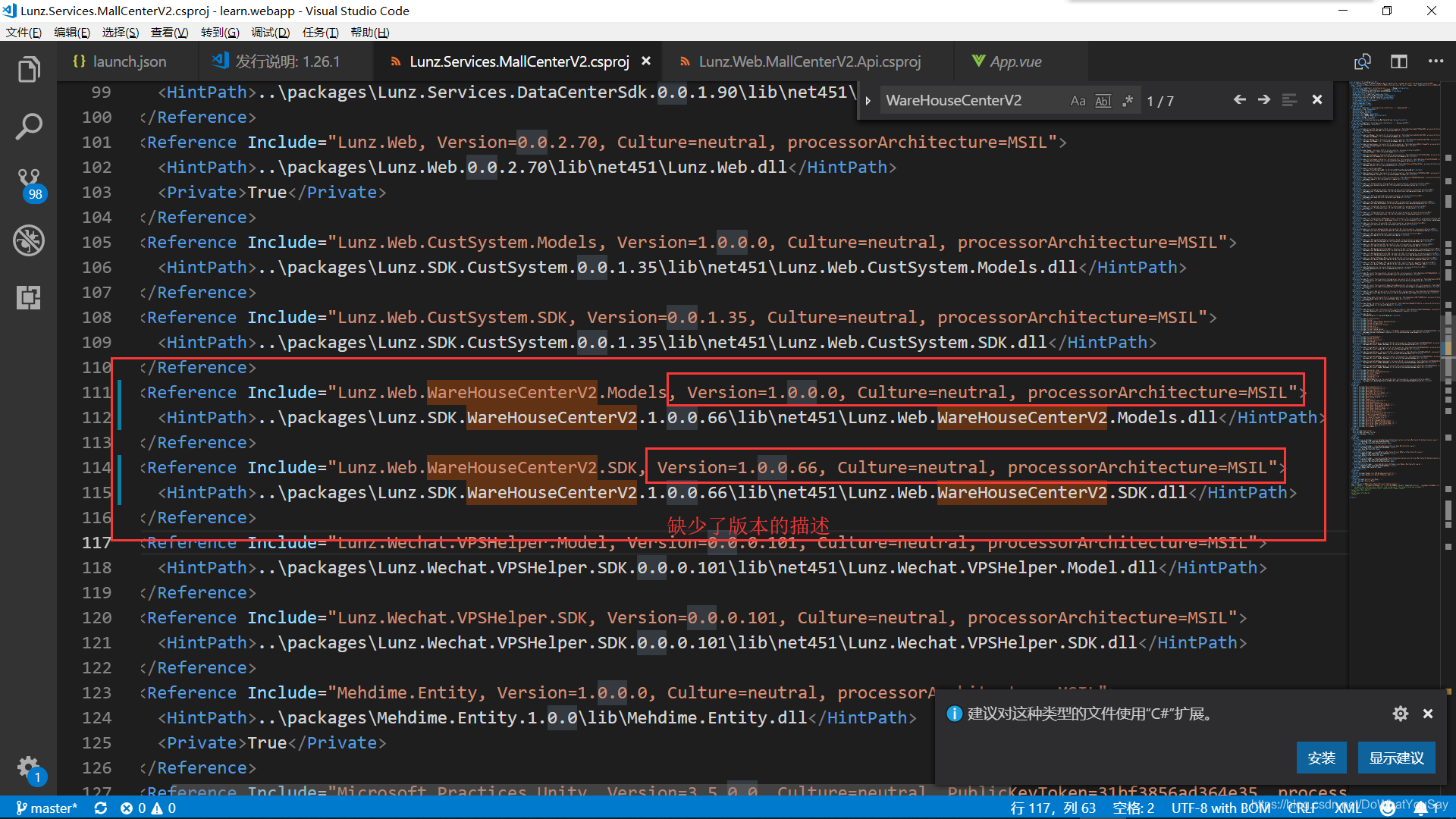Open the 选择(S) menu

click(121, 33)
